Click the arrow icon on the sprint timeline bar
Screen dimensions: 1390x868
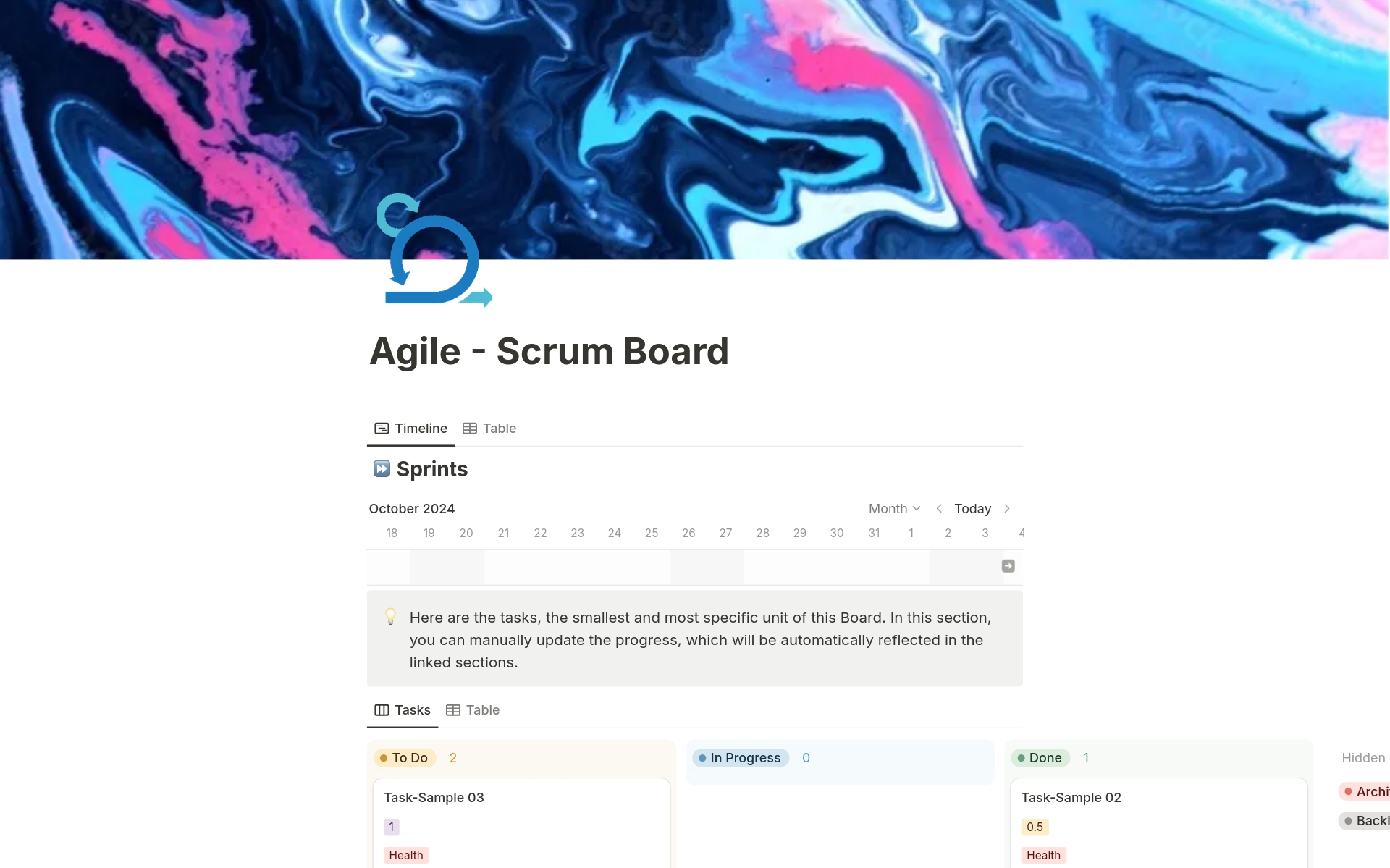point(1008,565)
